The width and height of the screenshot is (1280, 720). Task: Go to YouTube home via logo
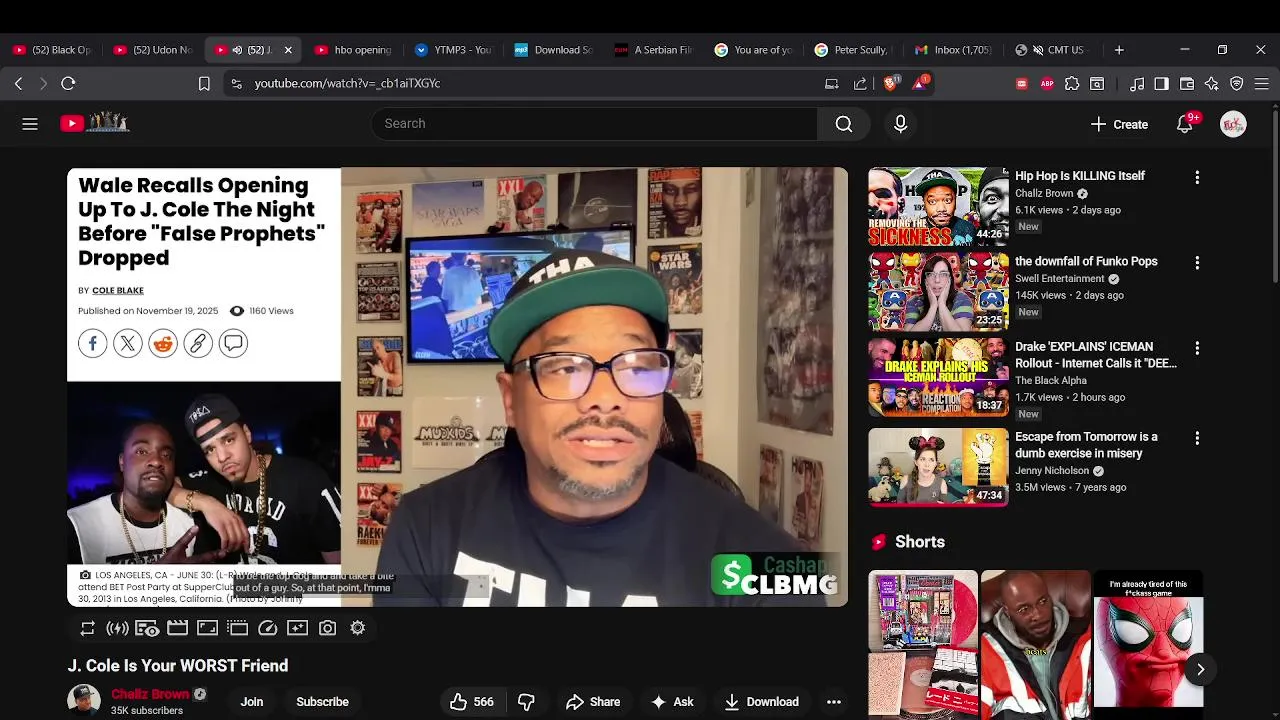[95, 123]
